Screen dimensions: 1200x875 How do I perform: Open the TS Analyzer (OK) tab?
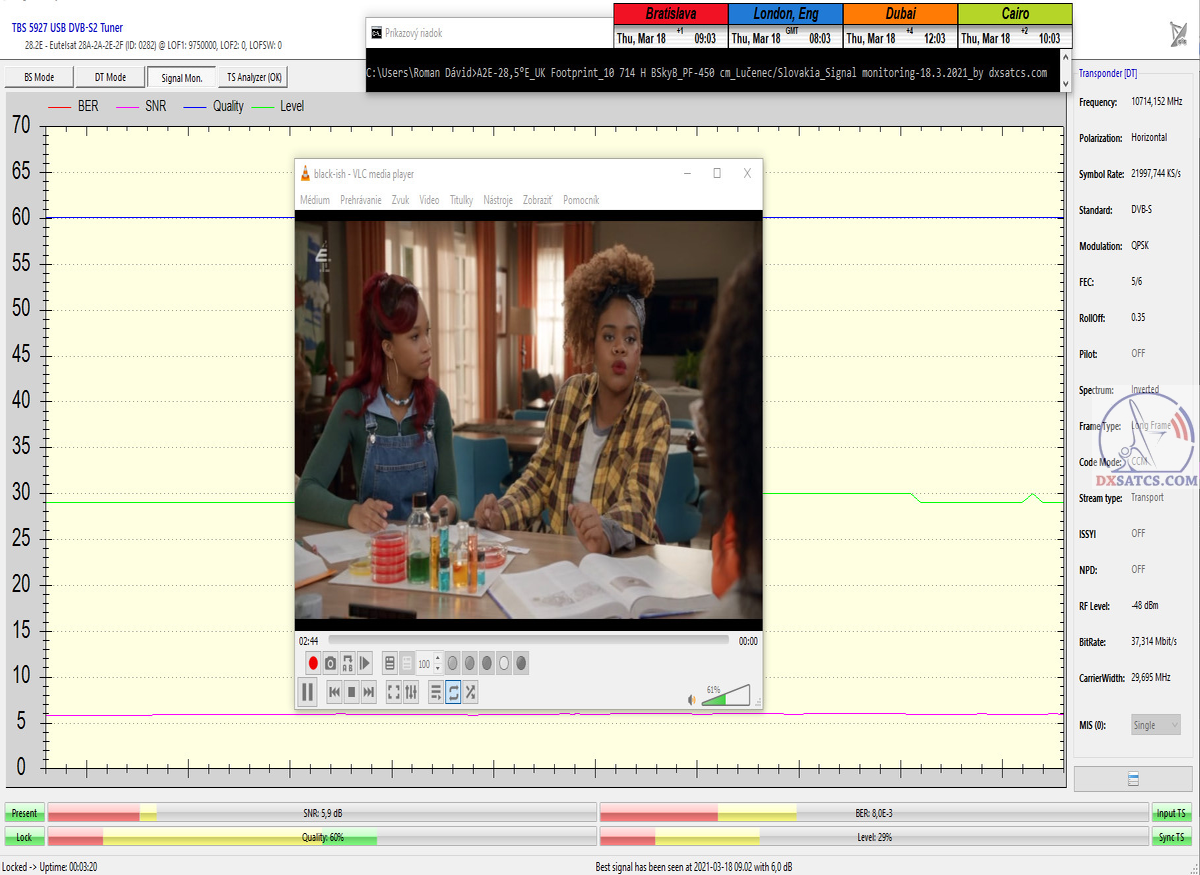coord(254,77)
